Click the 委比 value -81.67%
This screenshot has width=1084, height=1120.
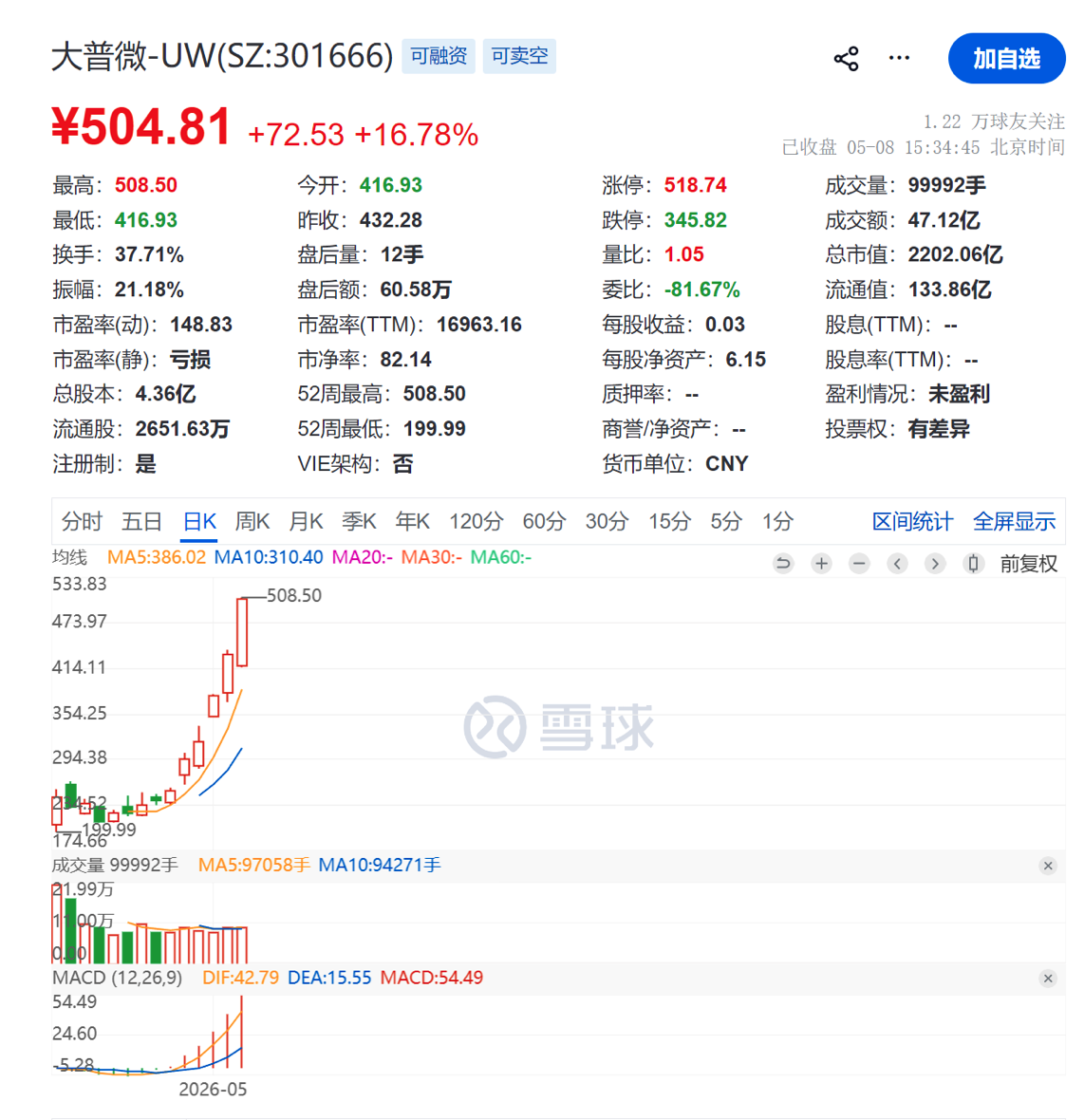pyautogui.click(x=701, y=289)
